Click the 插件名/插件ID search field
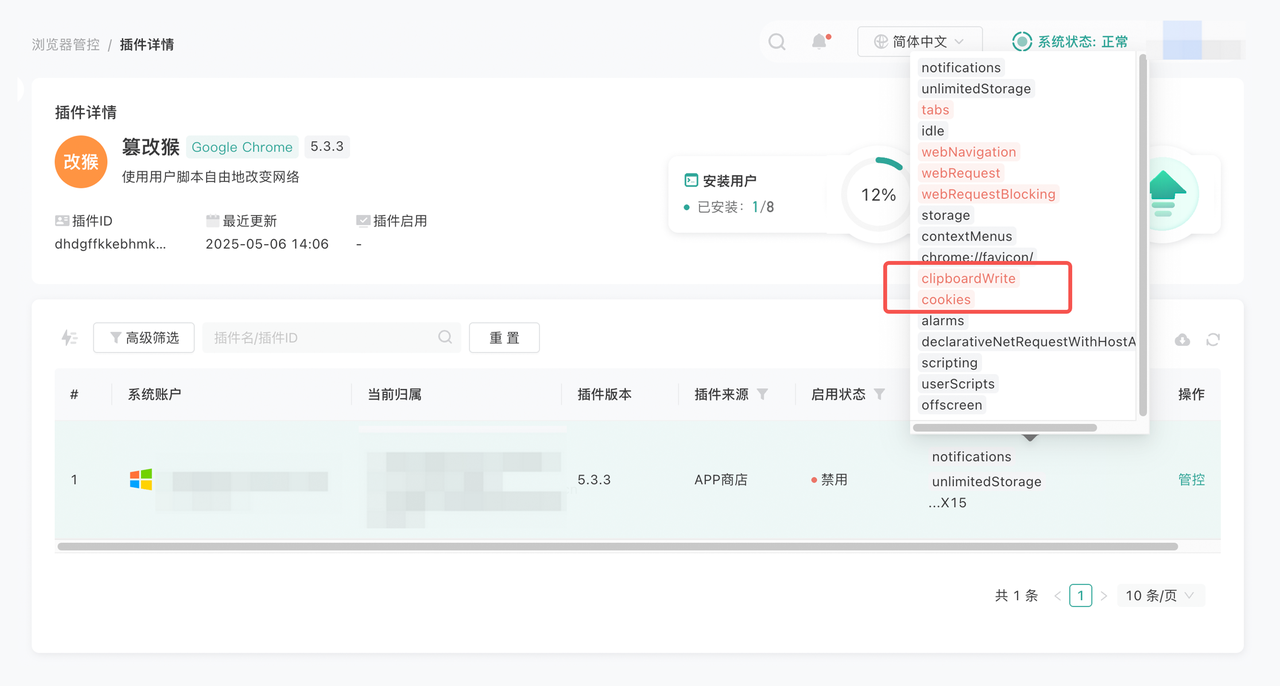Image resolution: width=1280 pixels, height=686 pixels. [320, 338]
